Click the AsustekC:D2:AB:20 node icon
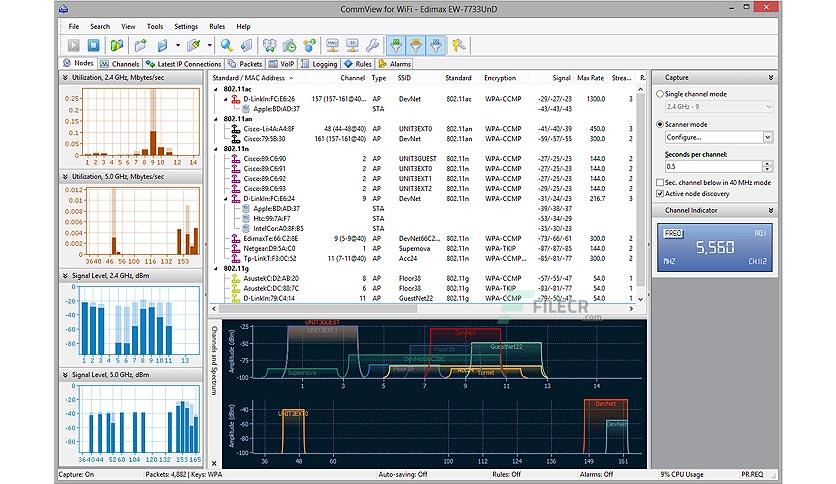836x484 pixels. click(x=236, y=278)
